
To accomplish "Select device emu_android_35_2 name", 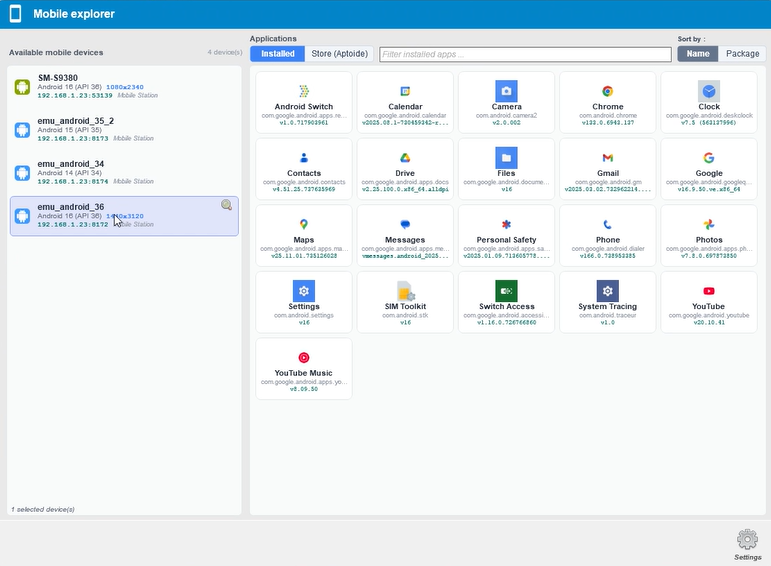I will click(76, 120).
